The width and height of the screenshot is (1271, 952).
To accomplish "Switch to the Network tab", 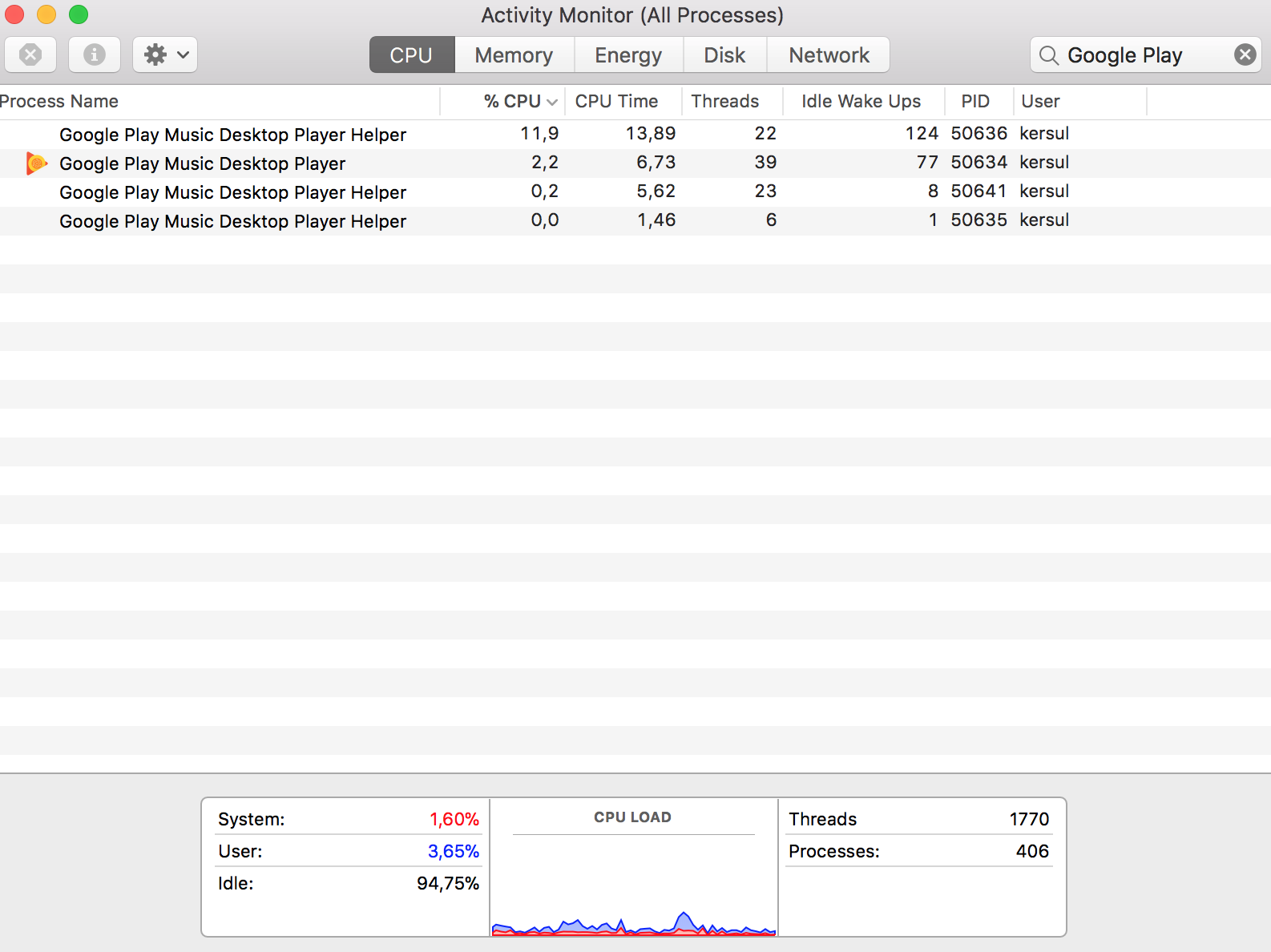I will click(829, 54).
